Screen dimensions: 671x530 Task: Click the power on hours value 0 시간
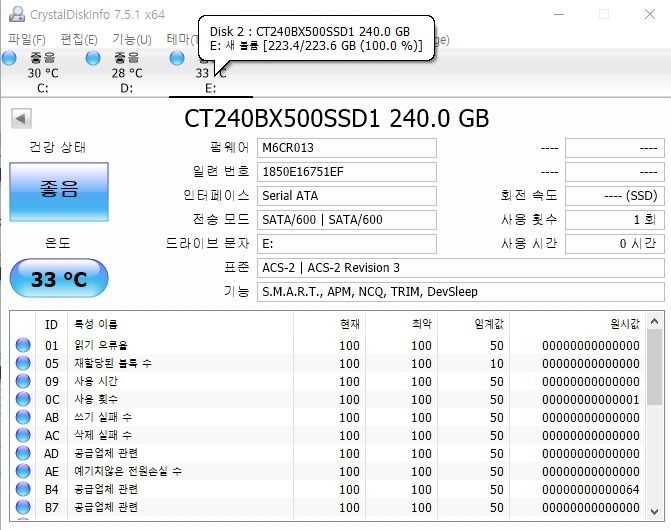click(615, 244)
